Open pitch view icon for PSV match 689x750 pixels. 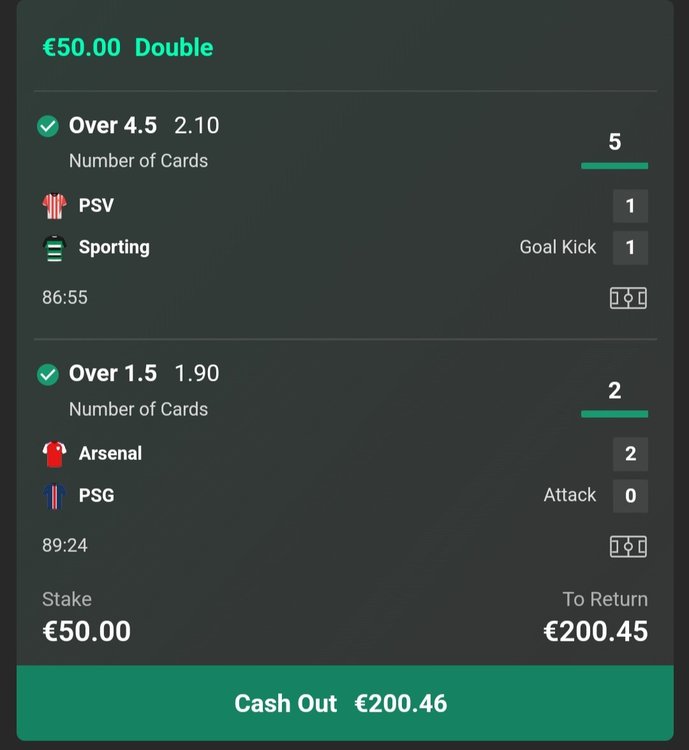pyautogui.click(x=628, y=298)
